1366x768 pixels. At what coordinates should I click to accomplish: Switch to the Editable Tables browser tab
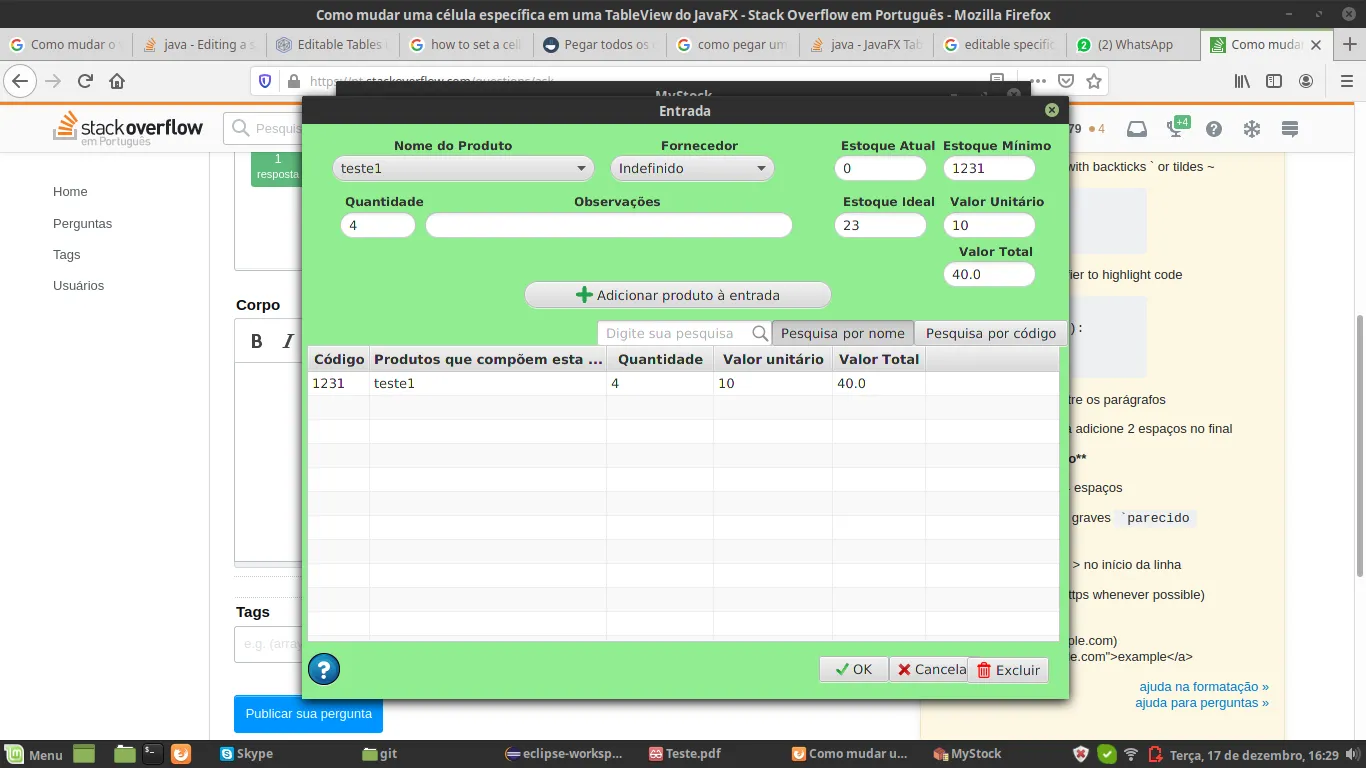pyautogui.click(x=334, y=44)
